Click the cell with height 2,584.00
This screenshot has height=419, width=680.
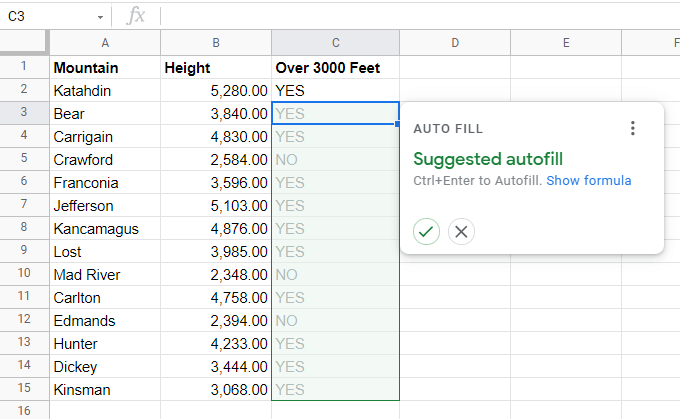215,160
